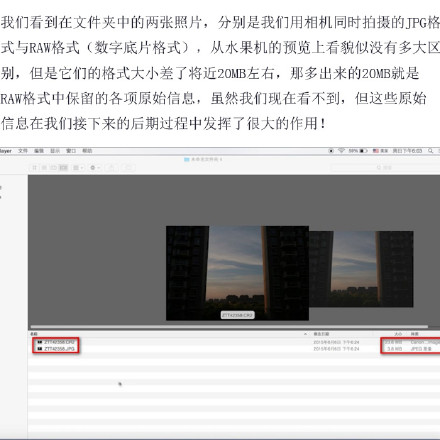Image resolution: width=440 pixels, height=440 pixels.
Task: Click the Edit Tags toolbar button
Action: pos(128,168)
